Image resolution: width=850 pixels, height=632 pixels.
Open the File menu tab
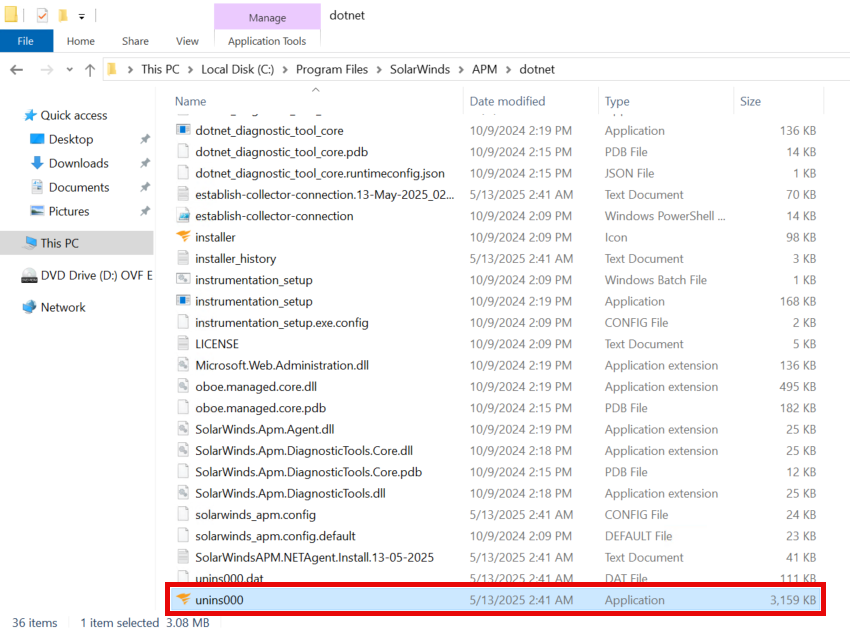coord(26,41)
